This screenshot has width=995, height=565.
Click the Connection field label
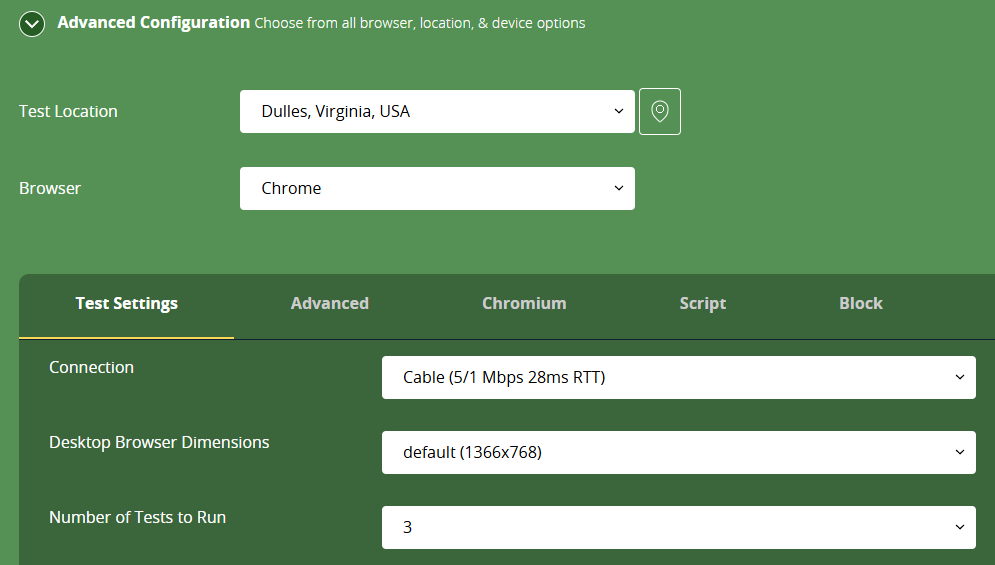point(91,368)
